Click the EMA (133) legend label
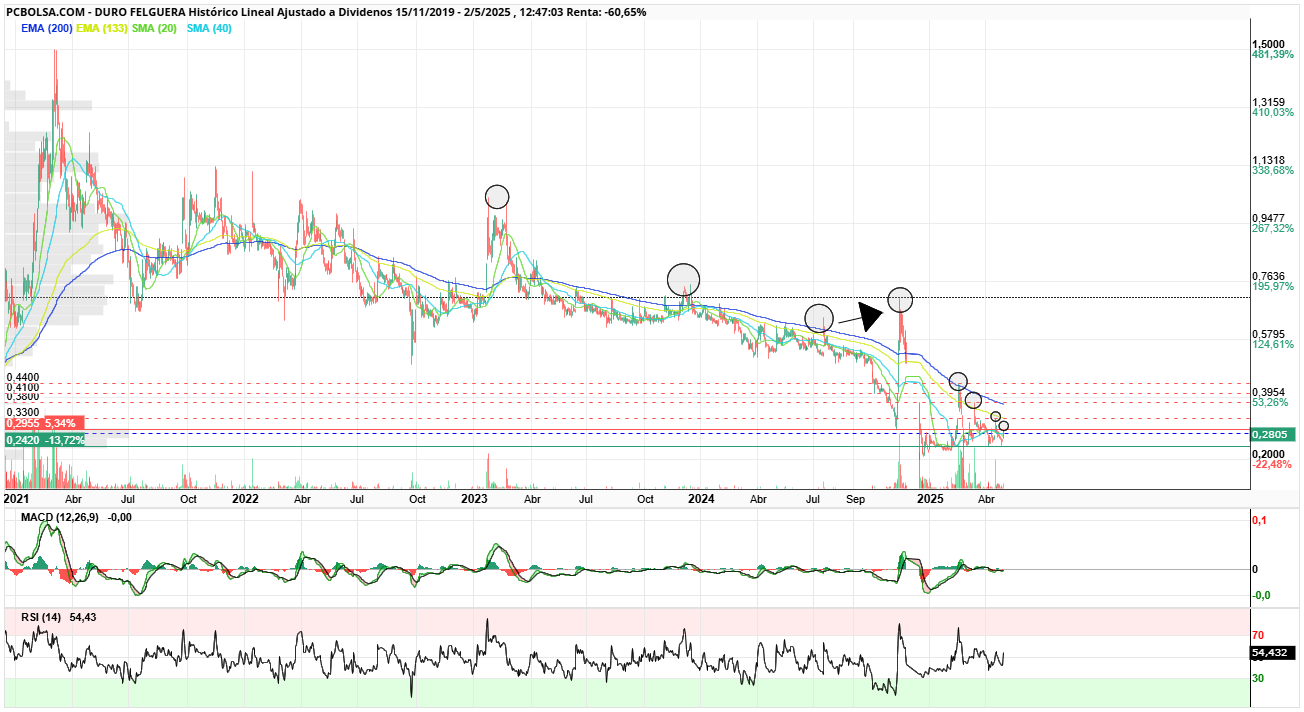The width and height of the screenshot is (1304, 712). tap(103, 28)
